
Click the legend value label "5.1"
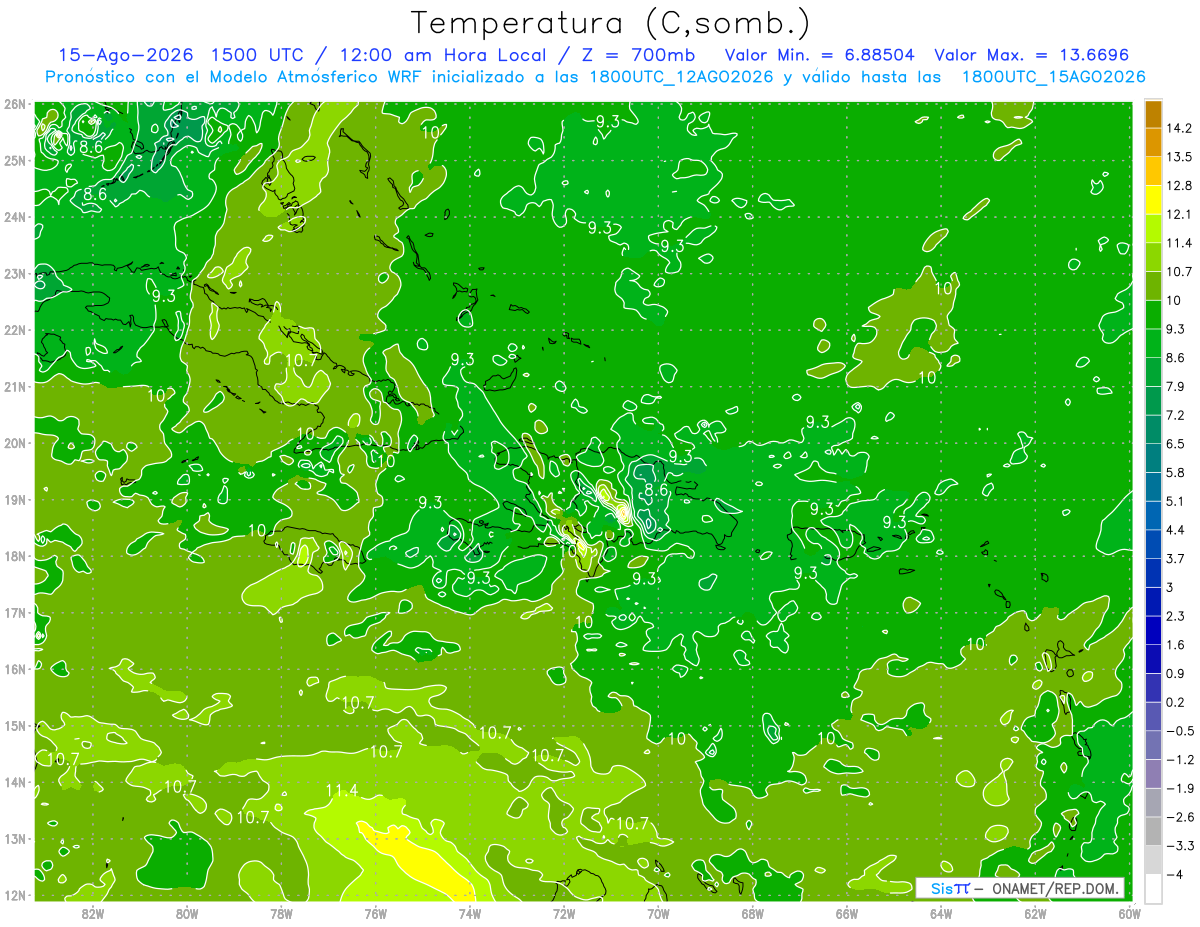point(1176,501)
